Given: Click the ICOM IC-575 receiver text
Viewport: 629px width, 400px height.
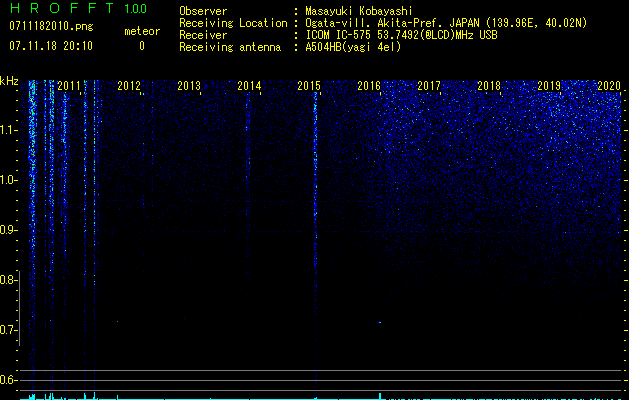Looking at the screenshot, I should point(401,35).
